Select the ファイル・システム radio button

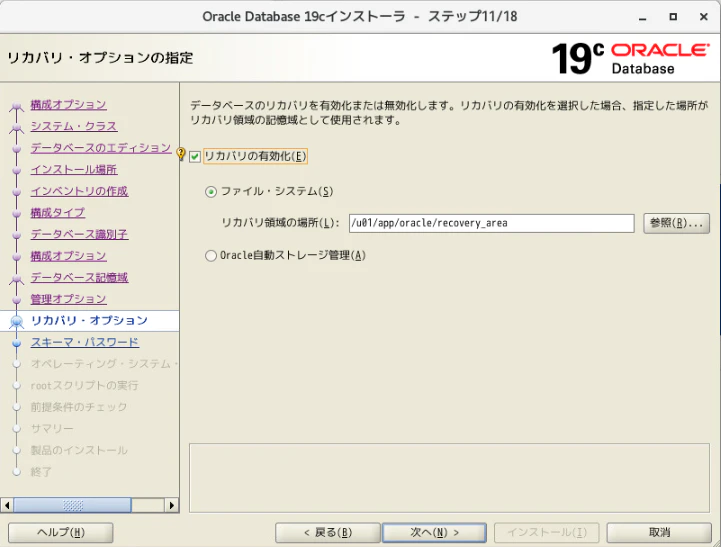[211, 192]
